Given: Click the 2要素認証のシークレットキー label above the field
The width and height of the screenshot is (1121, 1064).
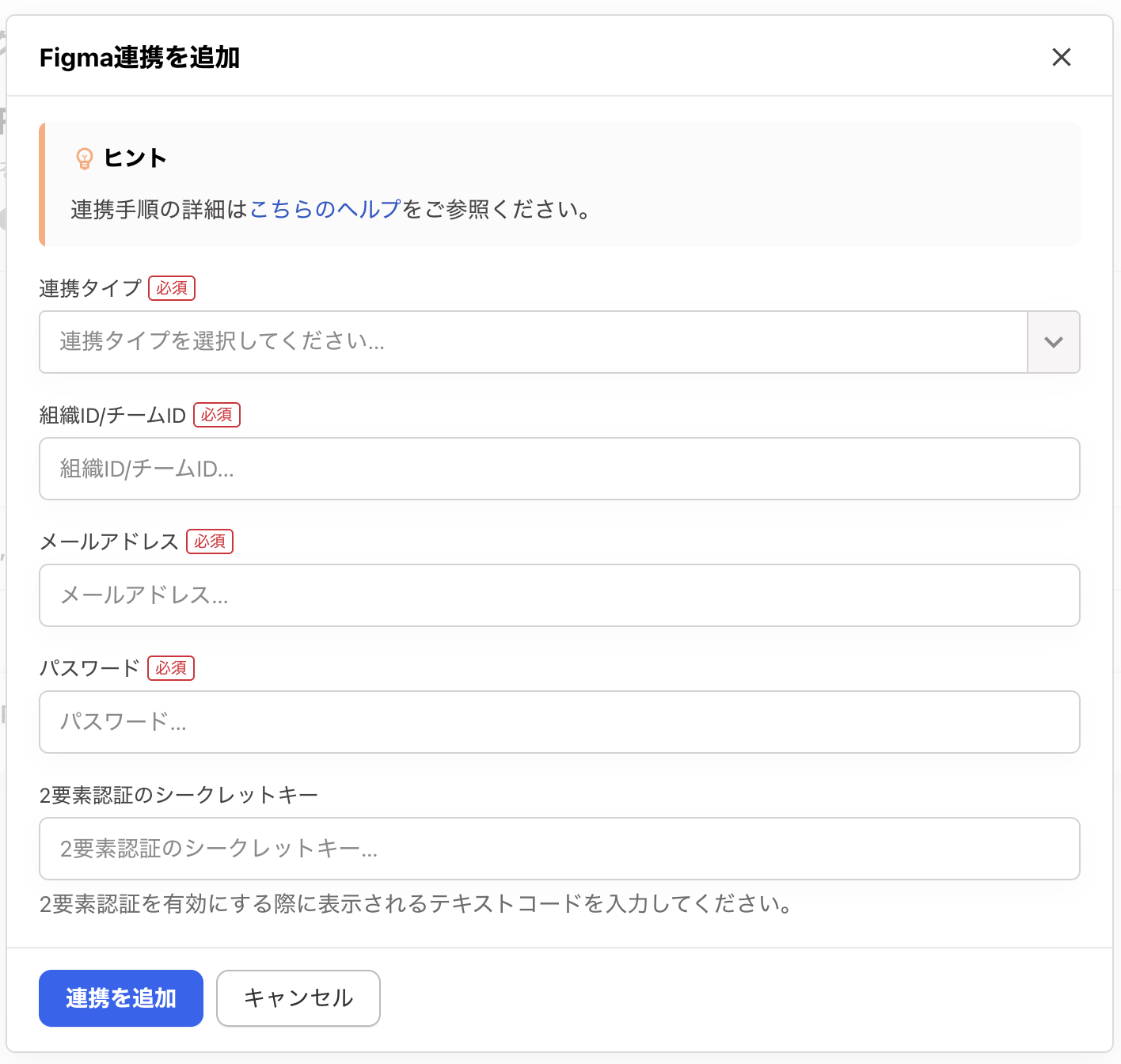Looking at the screenshot, I should coord(179,795).
